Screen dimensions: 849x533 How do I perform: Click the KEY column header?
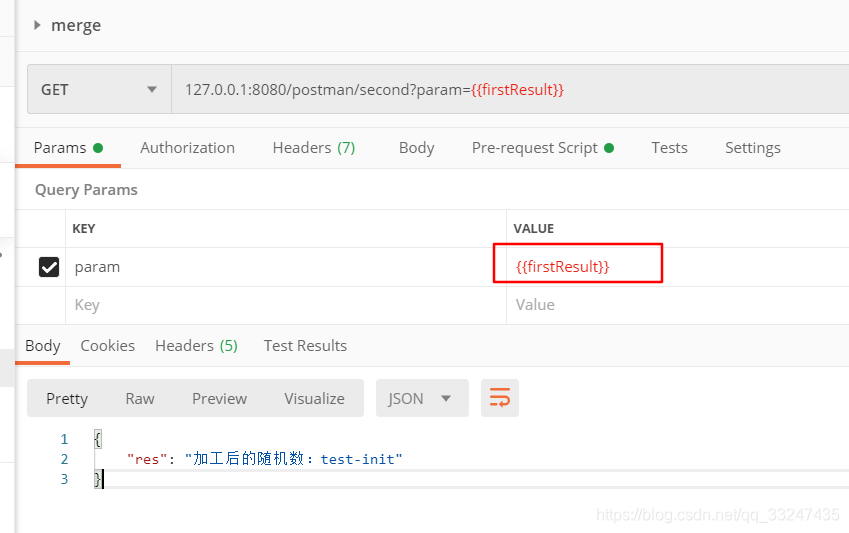tap(84, 229)
